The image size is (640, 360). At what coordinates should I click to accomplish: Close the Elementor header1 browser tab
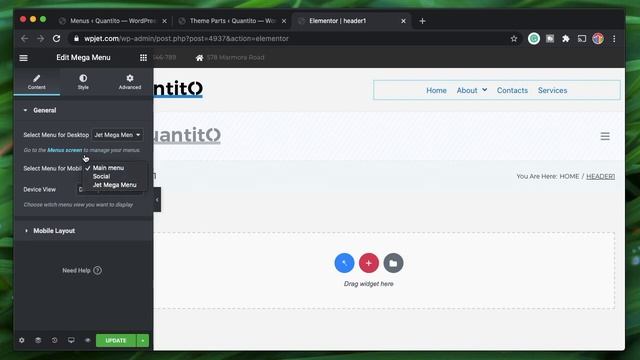click(403, 21)
